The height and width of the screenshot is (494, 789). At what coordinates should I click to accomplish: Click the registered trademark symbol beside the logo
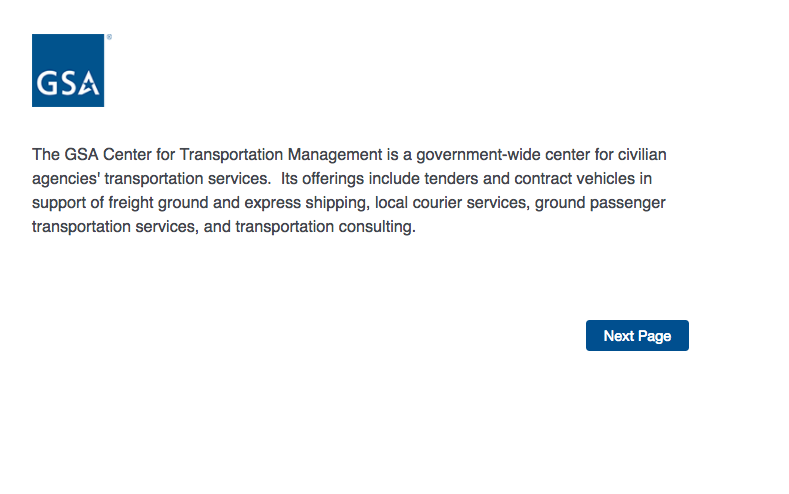click(109, 37)
